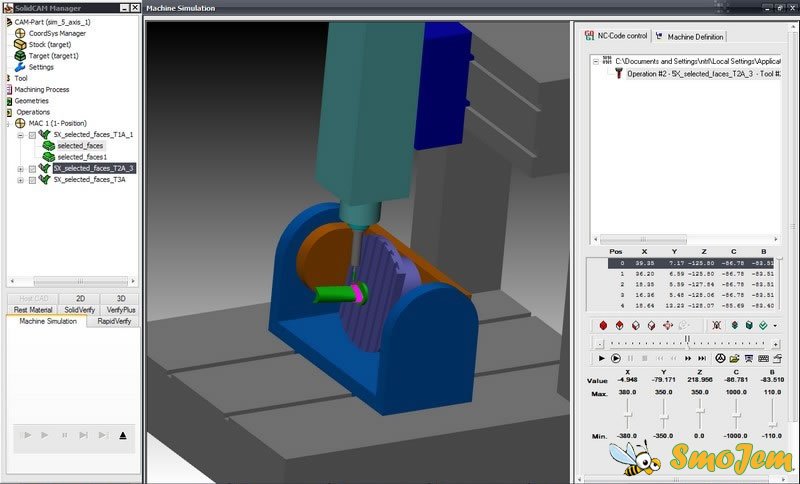Viewport: 800px width, 484px height.
Task: Click the red four-arrow move icon
Action: click(667, 325)
